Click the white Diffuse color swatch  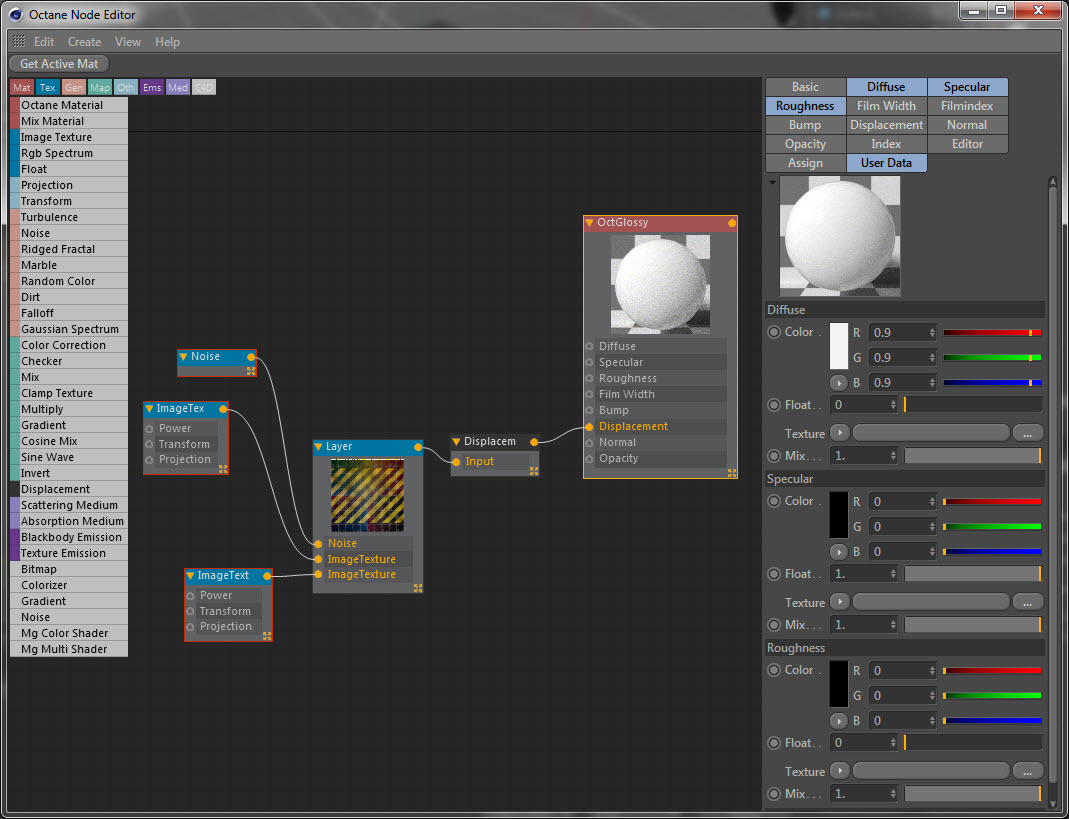(x=839, y=346)
